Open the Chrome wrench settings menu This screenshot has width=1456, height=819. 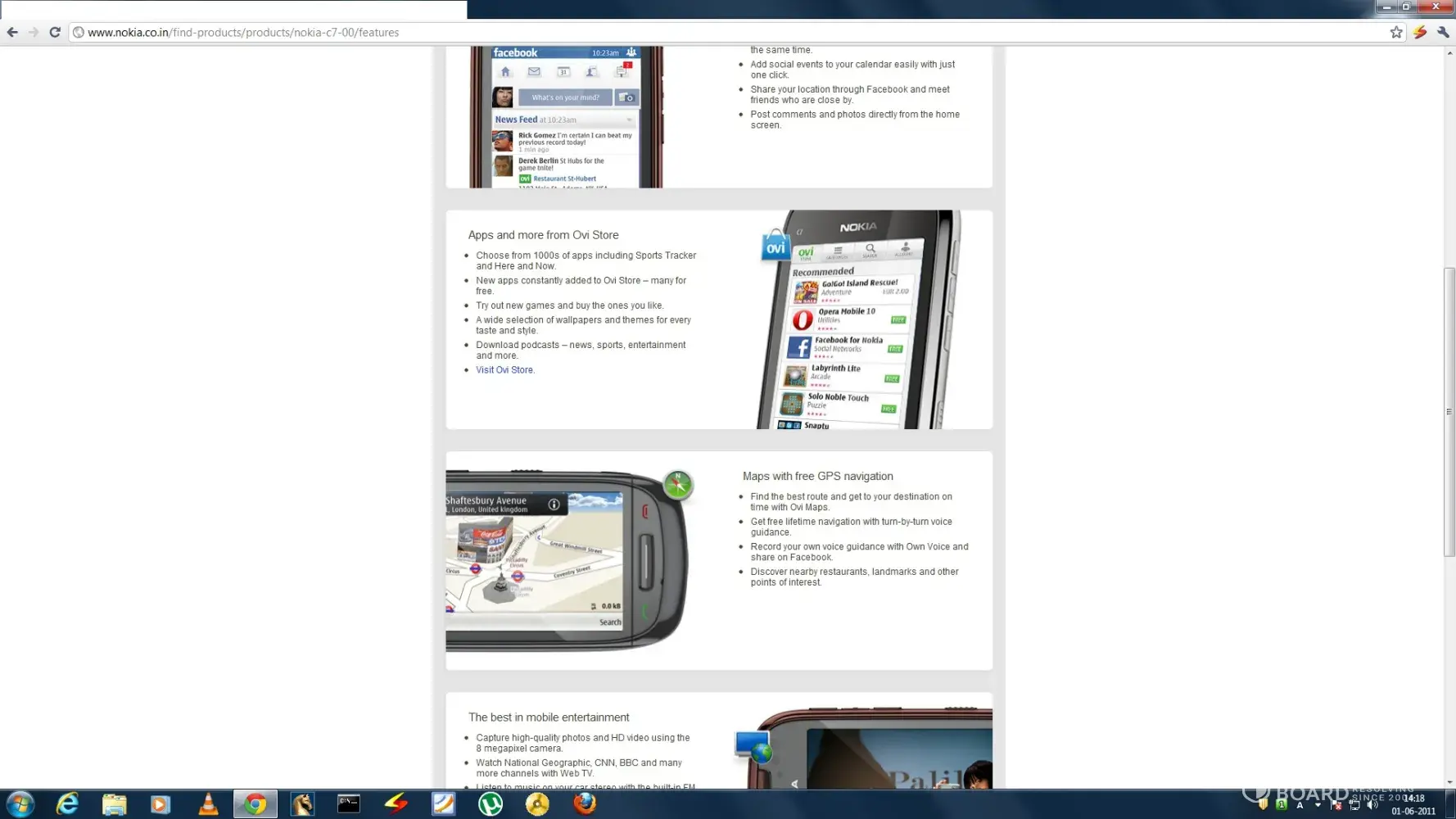click(1443, 33)
